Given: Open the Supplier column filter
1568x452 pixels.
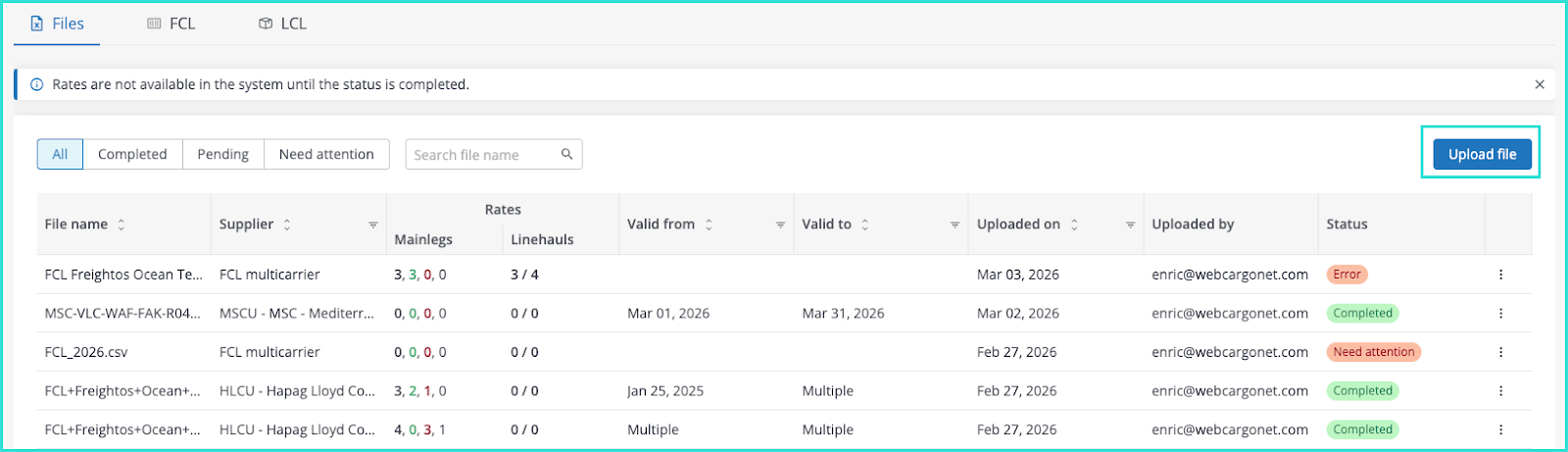Looking at the screenshot, I should pyautogui.click(x=373, y=225).
